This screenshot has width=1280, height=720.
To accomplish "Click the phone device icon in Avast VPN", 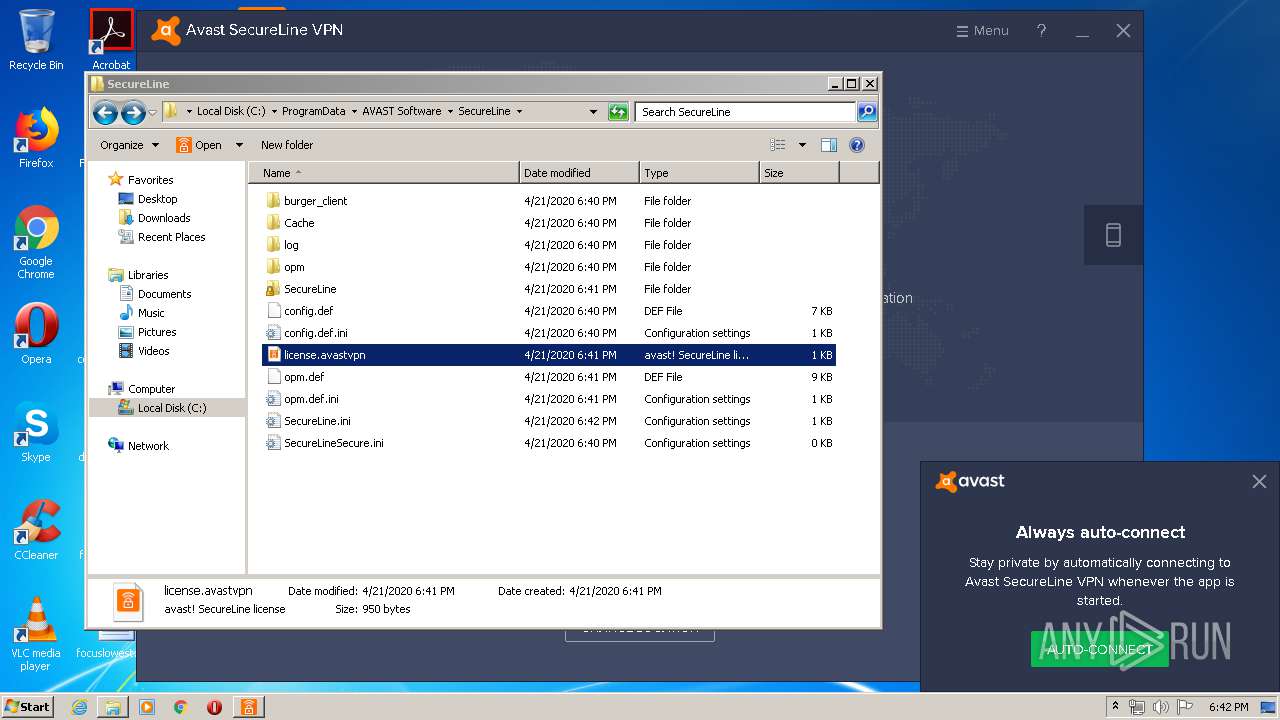I will tap(1113, 235).
